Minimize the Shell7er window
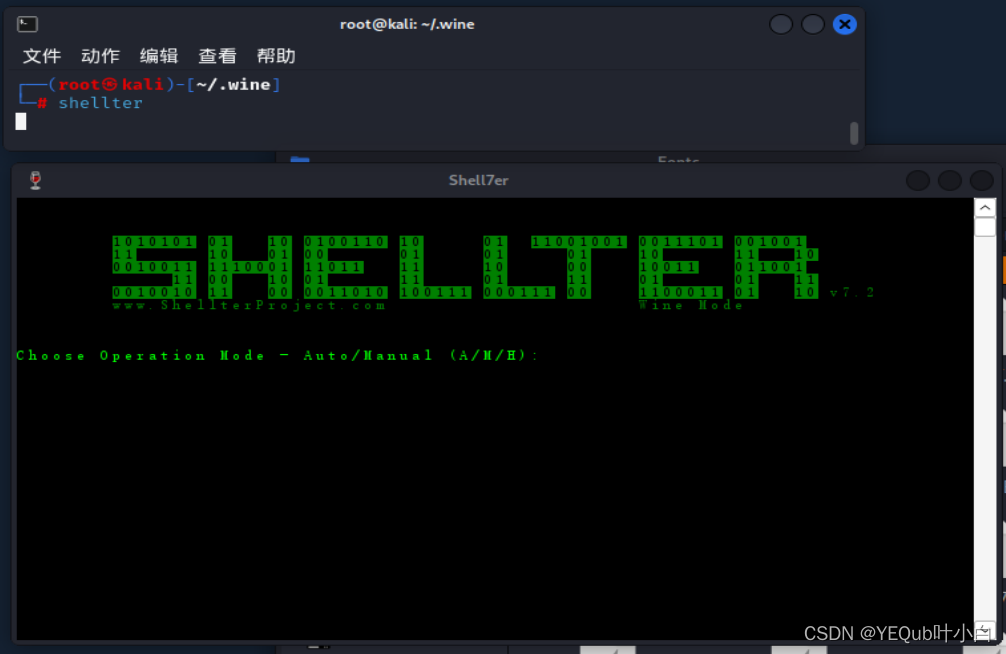Screen dimensions: 1006x654 click(x=917, y=180)
